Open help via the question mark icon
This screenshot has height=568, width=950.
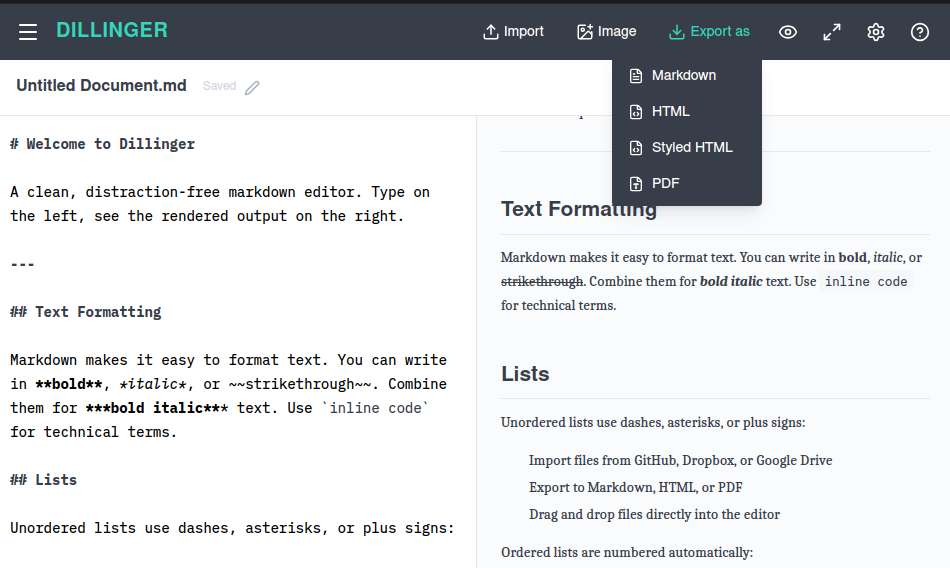coord(920,32)
